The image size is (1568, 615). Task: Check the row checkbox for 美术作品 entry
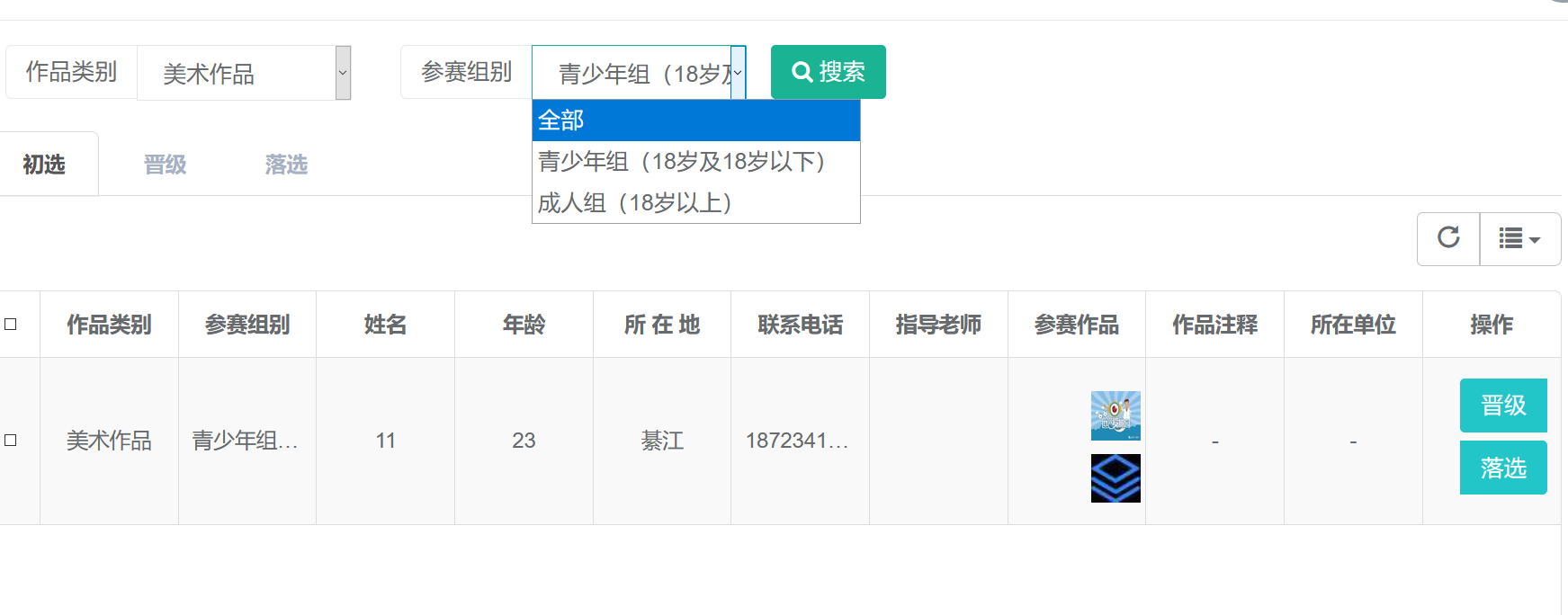pos(11,441)
